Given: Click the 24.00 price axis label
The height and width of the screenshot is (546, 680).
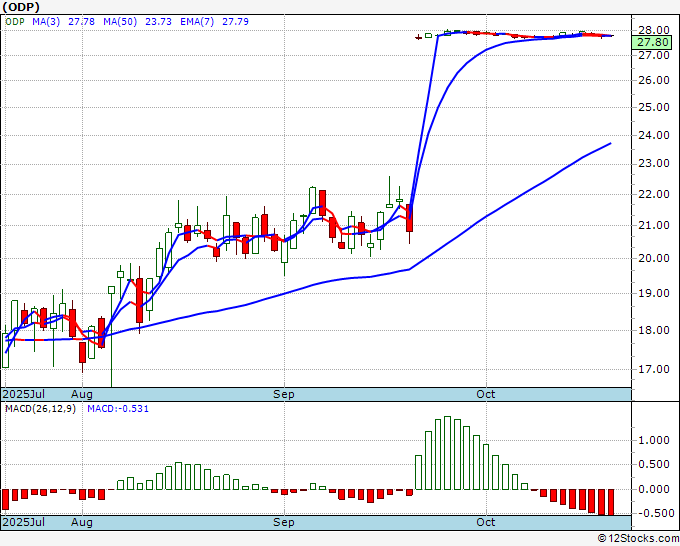Looking at the screenshot, I should (x=654, y=135).
